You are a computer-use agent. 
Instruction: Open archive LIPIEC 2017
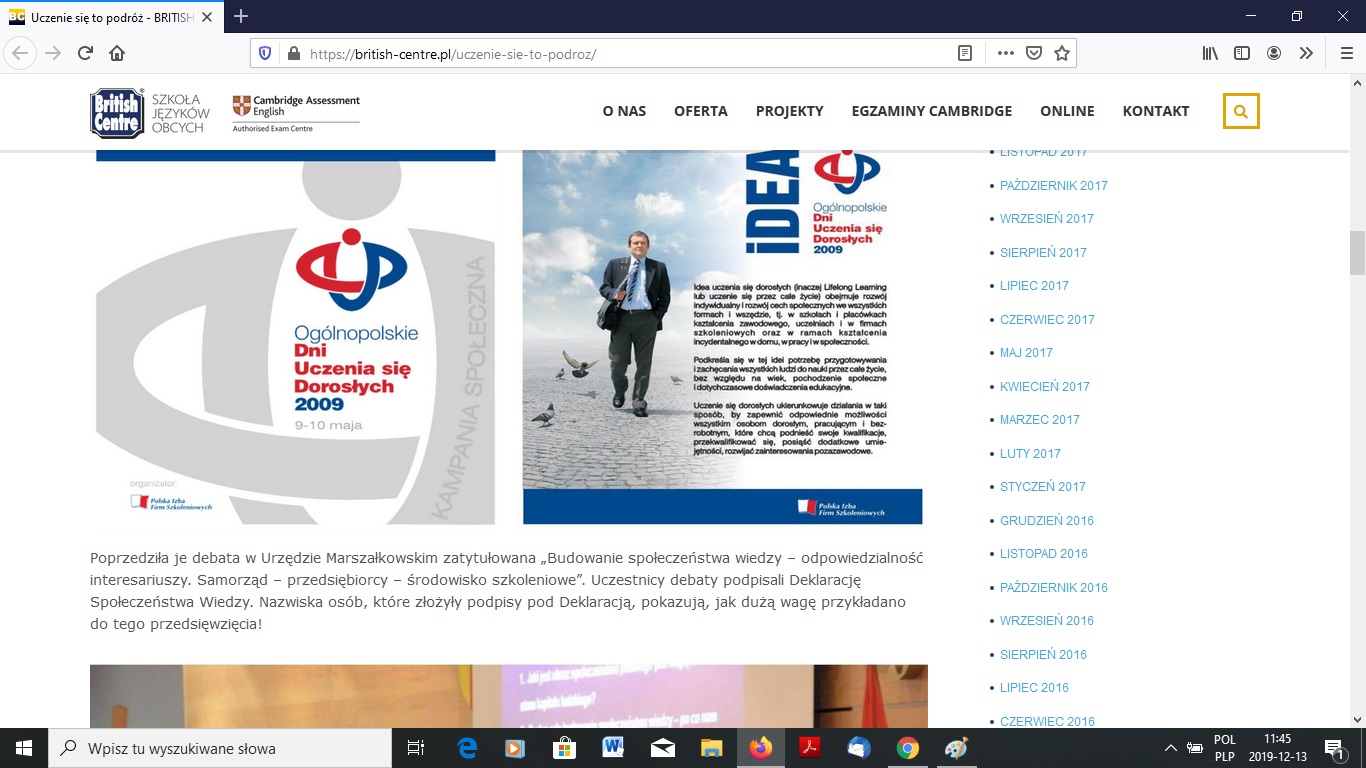[1034, 286]
